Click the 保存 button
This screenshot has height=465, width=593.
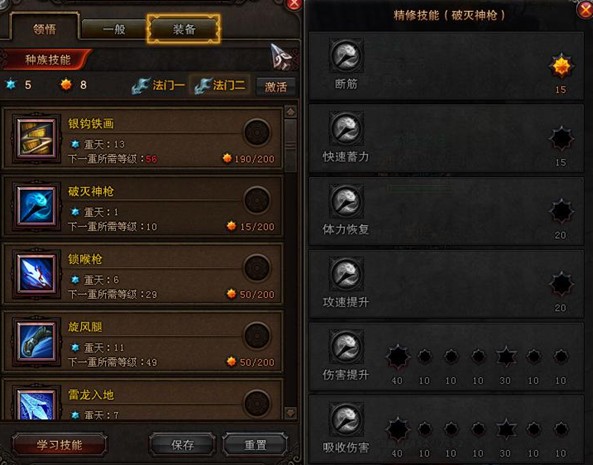click(183, 445)
